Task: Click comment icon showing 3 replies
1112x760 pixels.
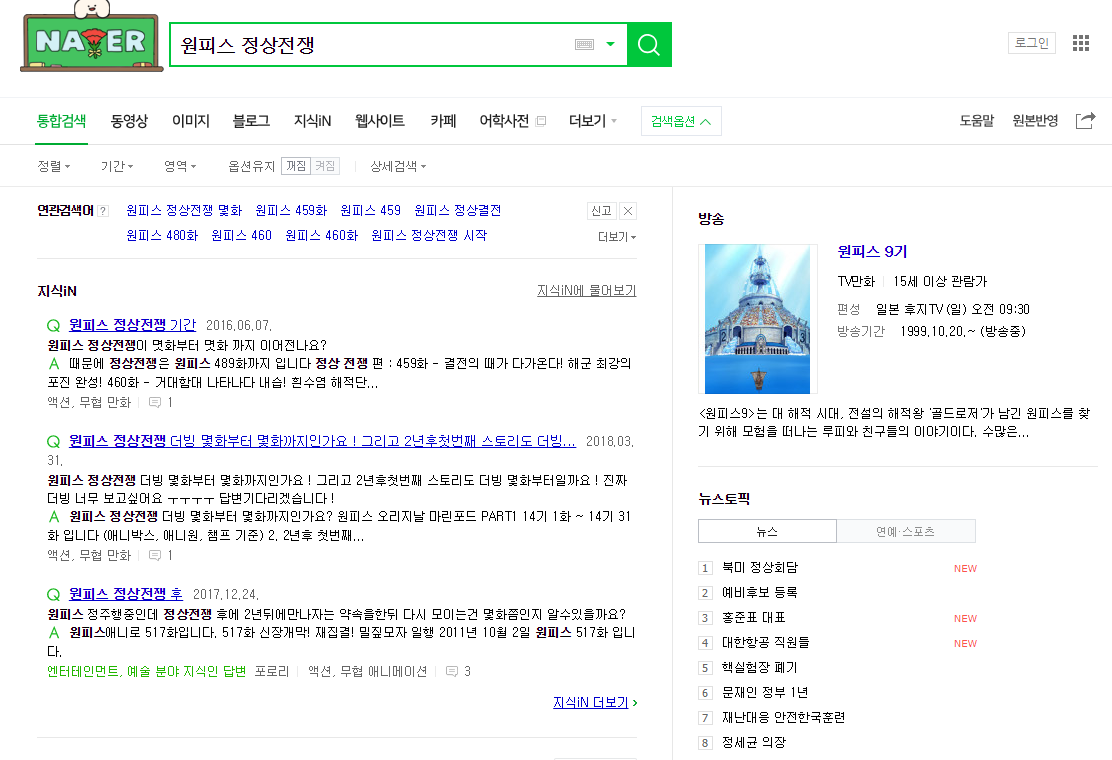Action: click(452, 671)
